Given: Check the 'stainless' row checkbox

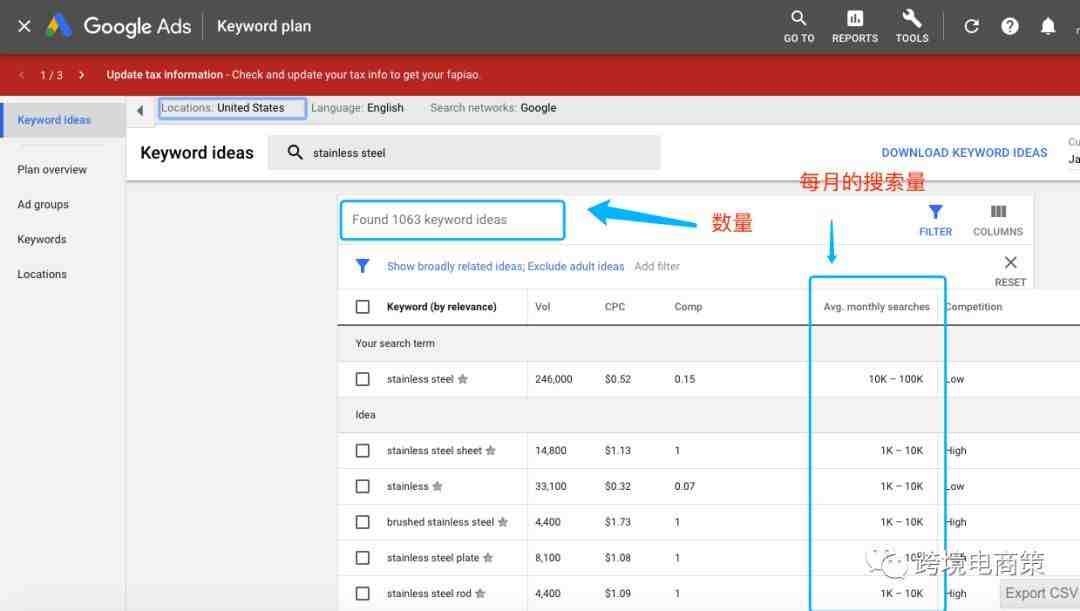Looking at the screenshot, I should coord(362,486).
